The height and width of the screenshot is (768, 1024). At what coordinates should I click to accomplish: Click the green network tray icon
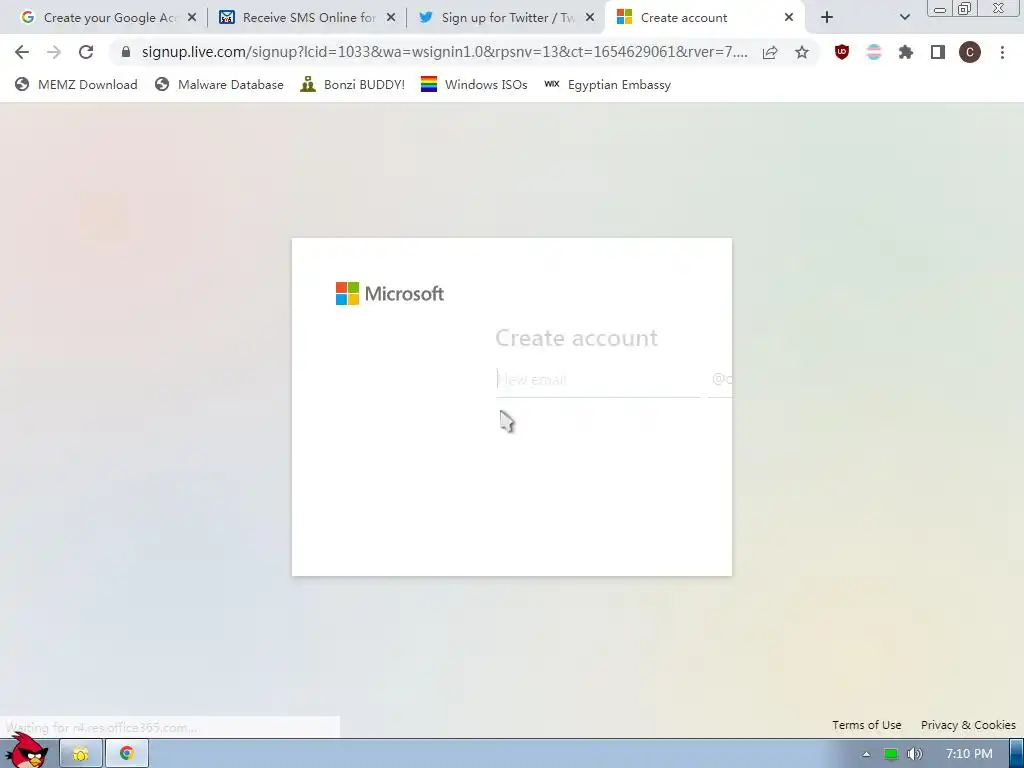891,754
